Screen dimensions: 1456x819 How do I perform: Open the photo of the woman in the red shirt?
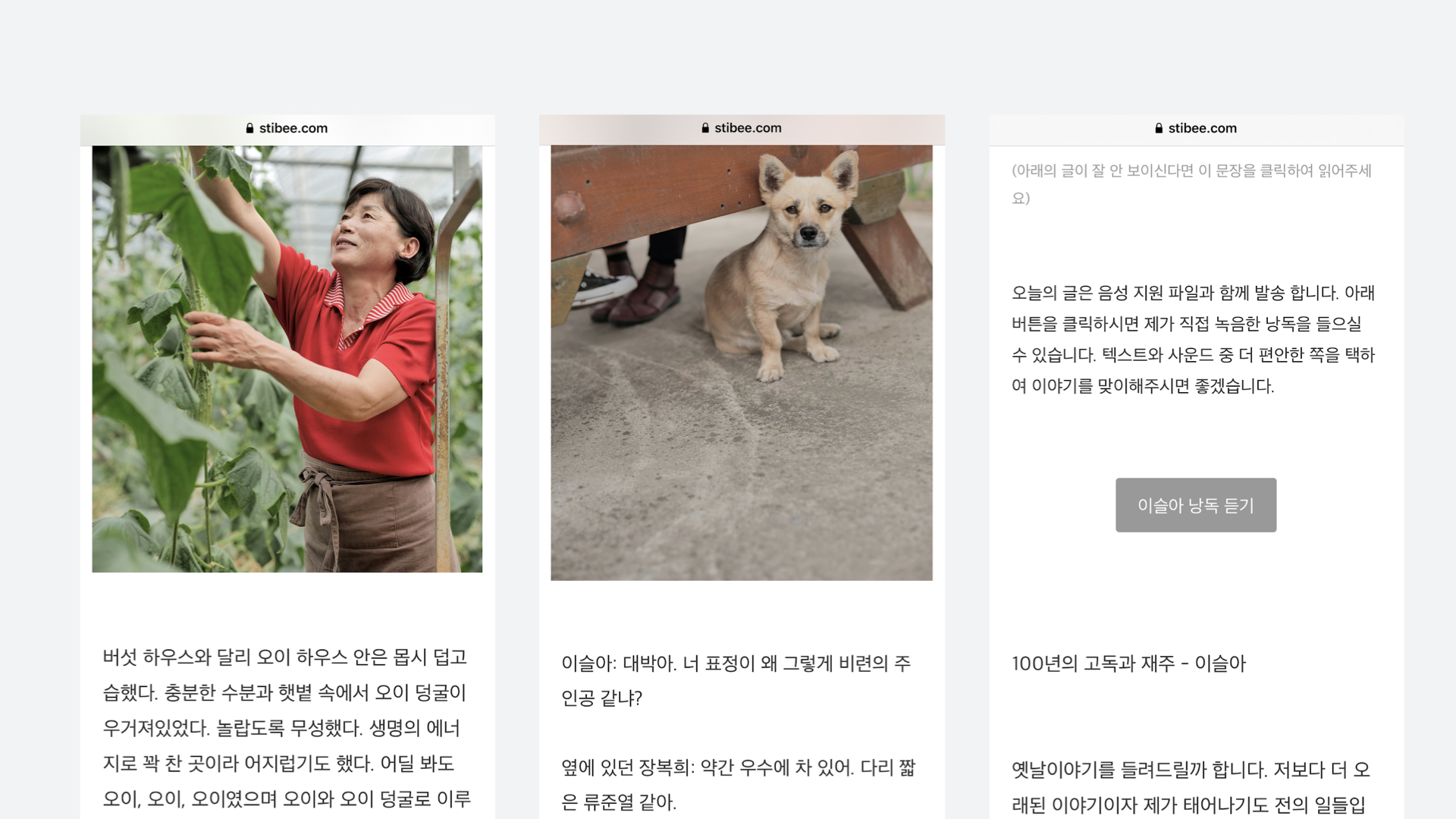(287, 359)
